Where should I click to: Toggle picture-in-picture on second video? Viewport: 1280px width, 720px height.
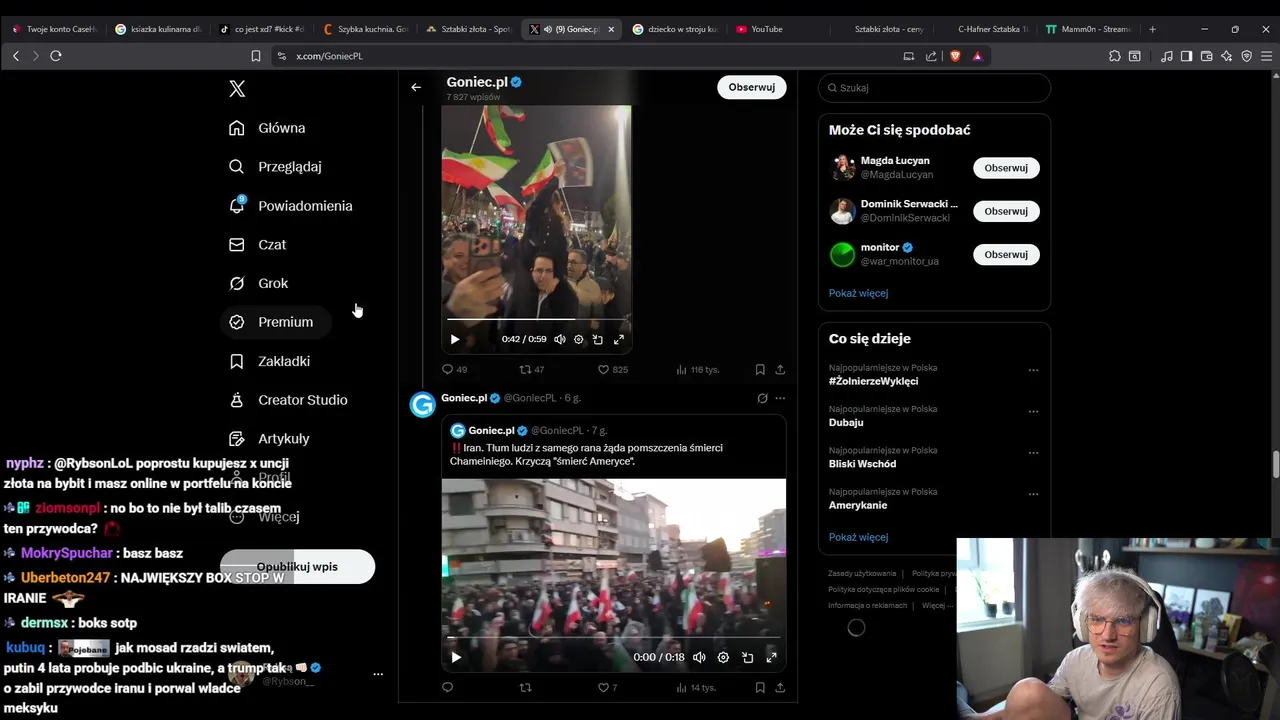(x=747, y=658)
